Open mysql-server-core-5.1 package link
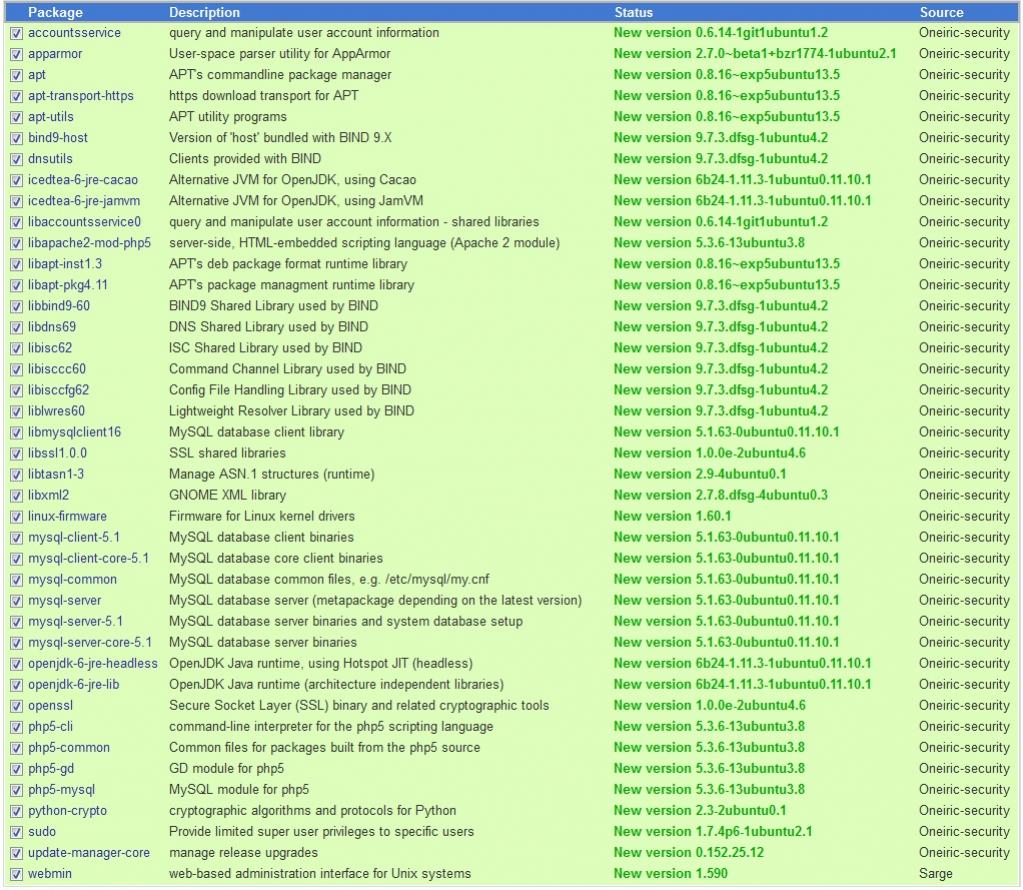Image resolution: width=1023 pixels, height=890 pixels. click(x=89, y=643)
